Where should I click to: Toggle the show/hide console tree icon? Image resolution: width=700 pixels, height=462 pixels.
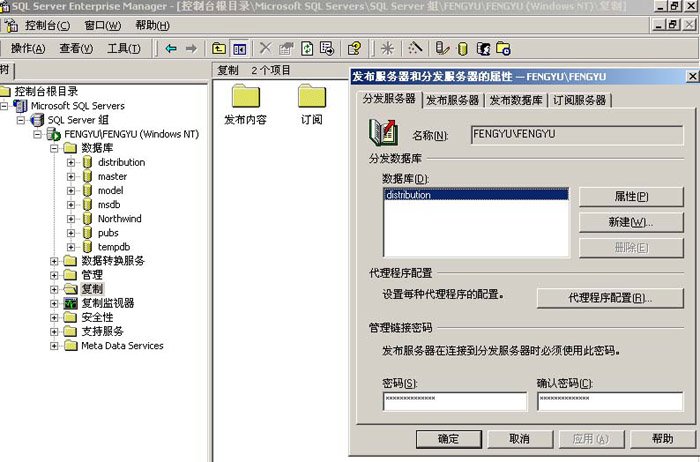click(240, 48)
